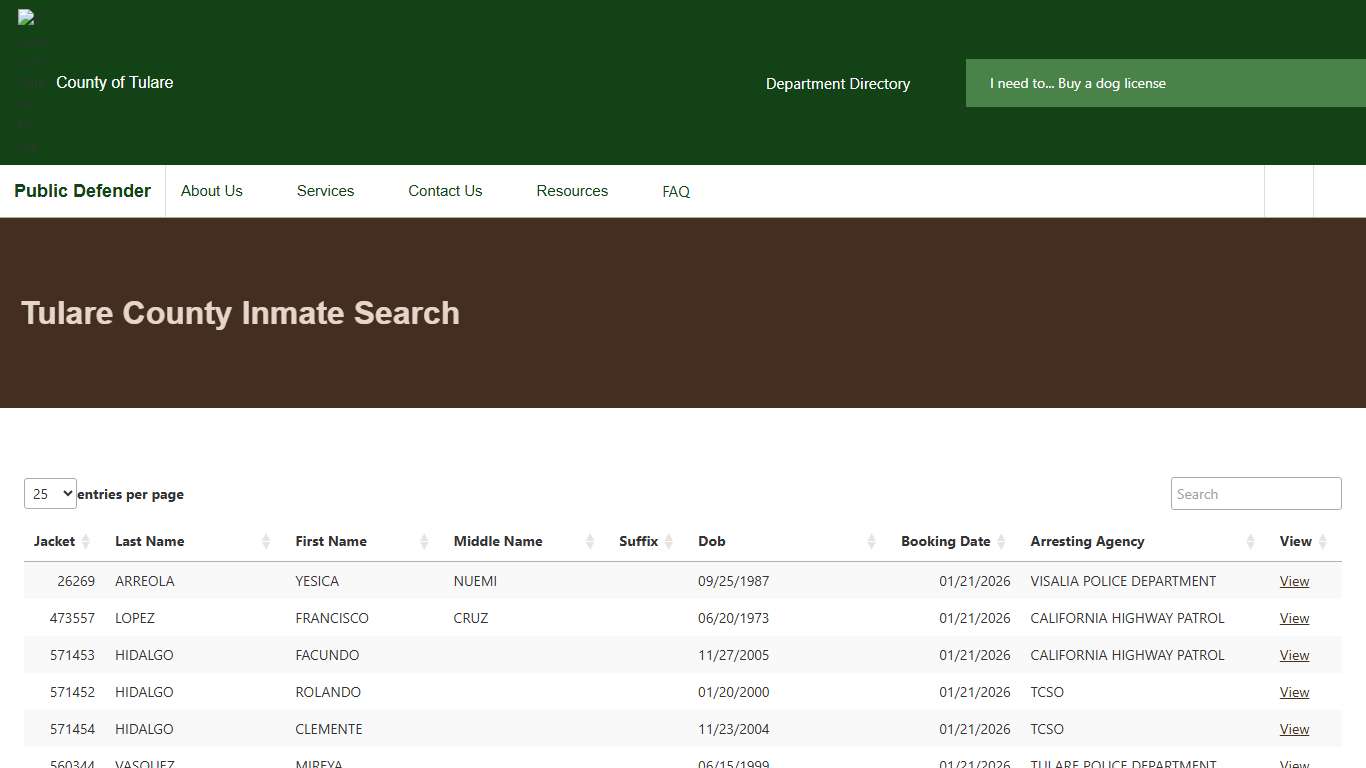Open View link for inmate ARREOLA
This screenshot has width=1366, height=768.
pos(1294,581)
